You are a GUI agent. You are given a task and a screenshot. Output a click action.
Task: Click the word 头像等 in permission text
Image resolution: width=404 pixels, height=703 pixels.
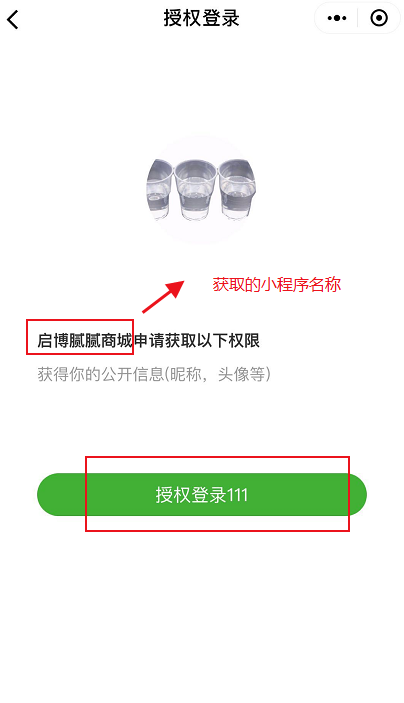pyautogui.click(x=242, y=374)
